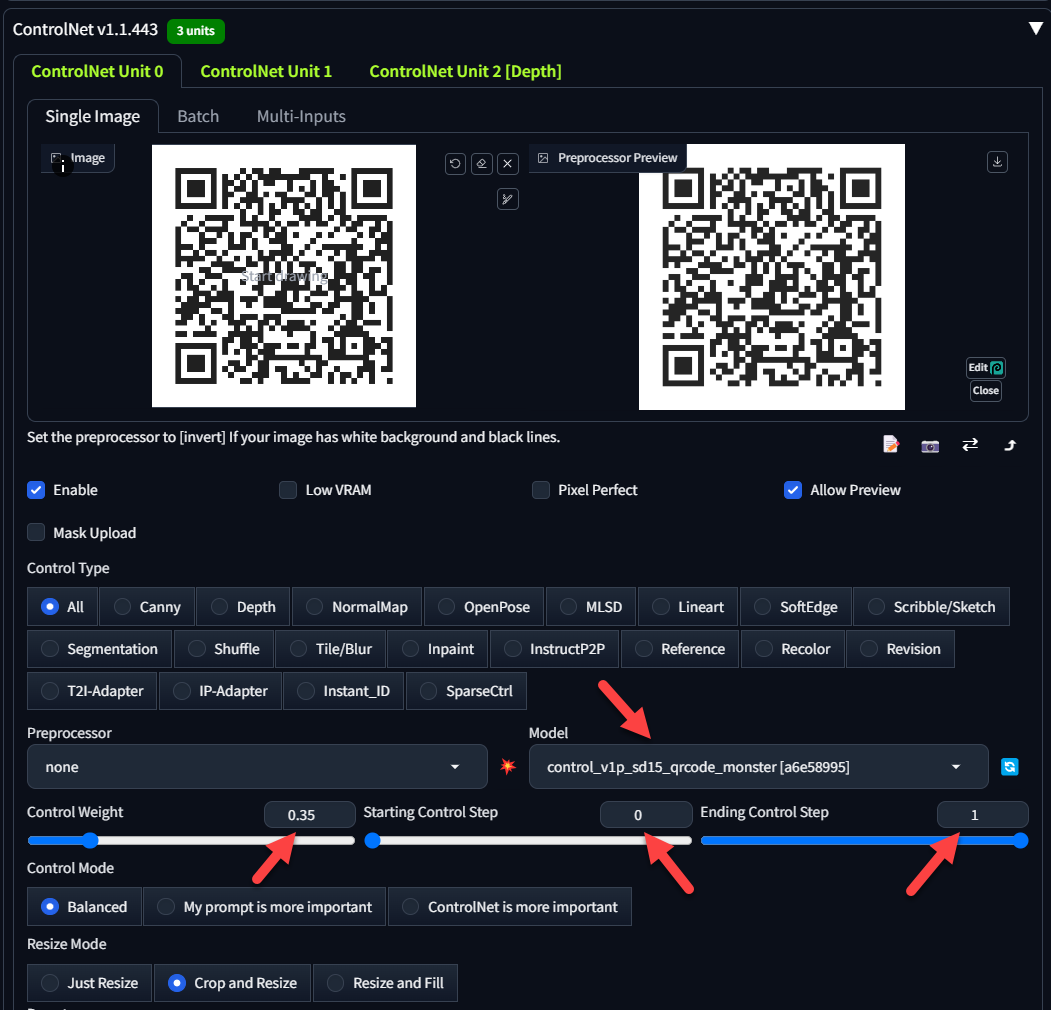
Task: Turn on Low VRAM
Action: pyautogui.click(x=288, y=490)
